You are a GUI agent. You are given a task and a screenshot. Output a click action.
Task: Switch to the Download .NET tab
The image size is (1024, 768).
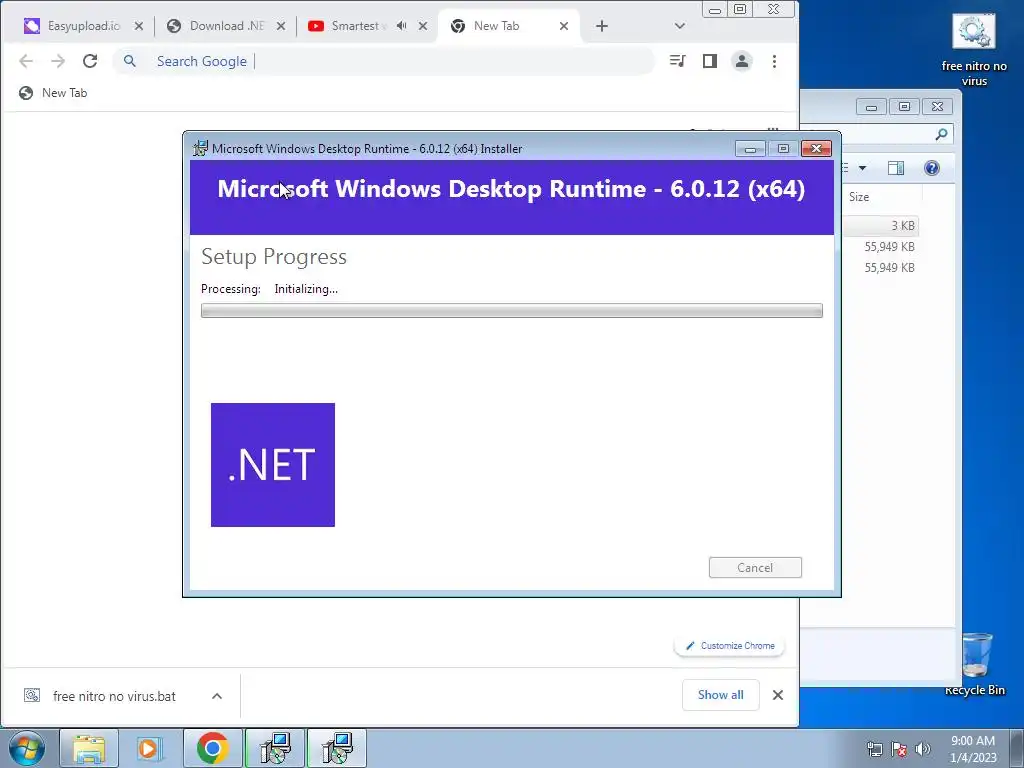(x=226, y=26)
